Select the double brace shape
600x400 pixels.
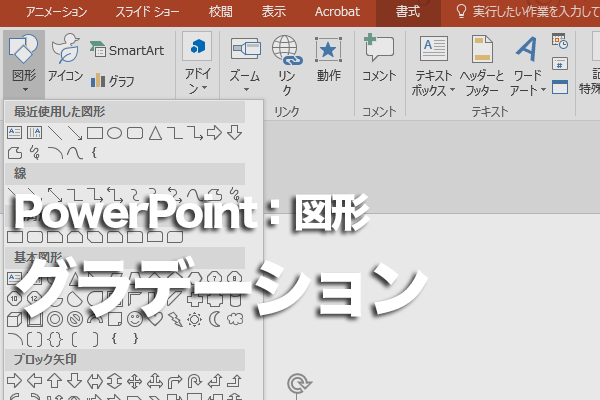point(55,339)
